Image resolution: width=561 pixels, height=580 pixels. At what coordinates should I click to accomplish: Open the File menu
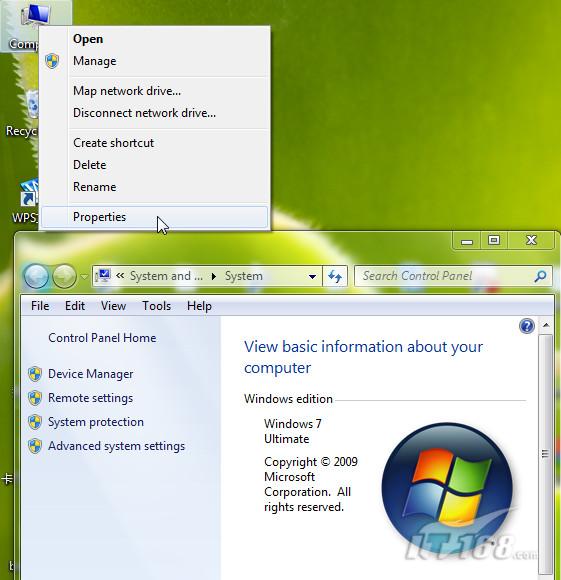[x=40, y=306]
